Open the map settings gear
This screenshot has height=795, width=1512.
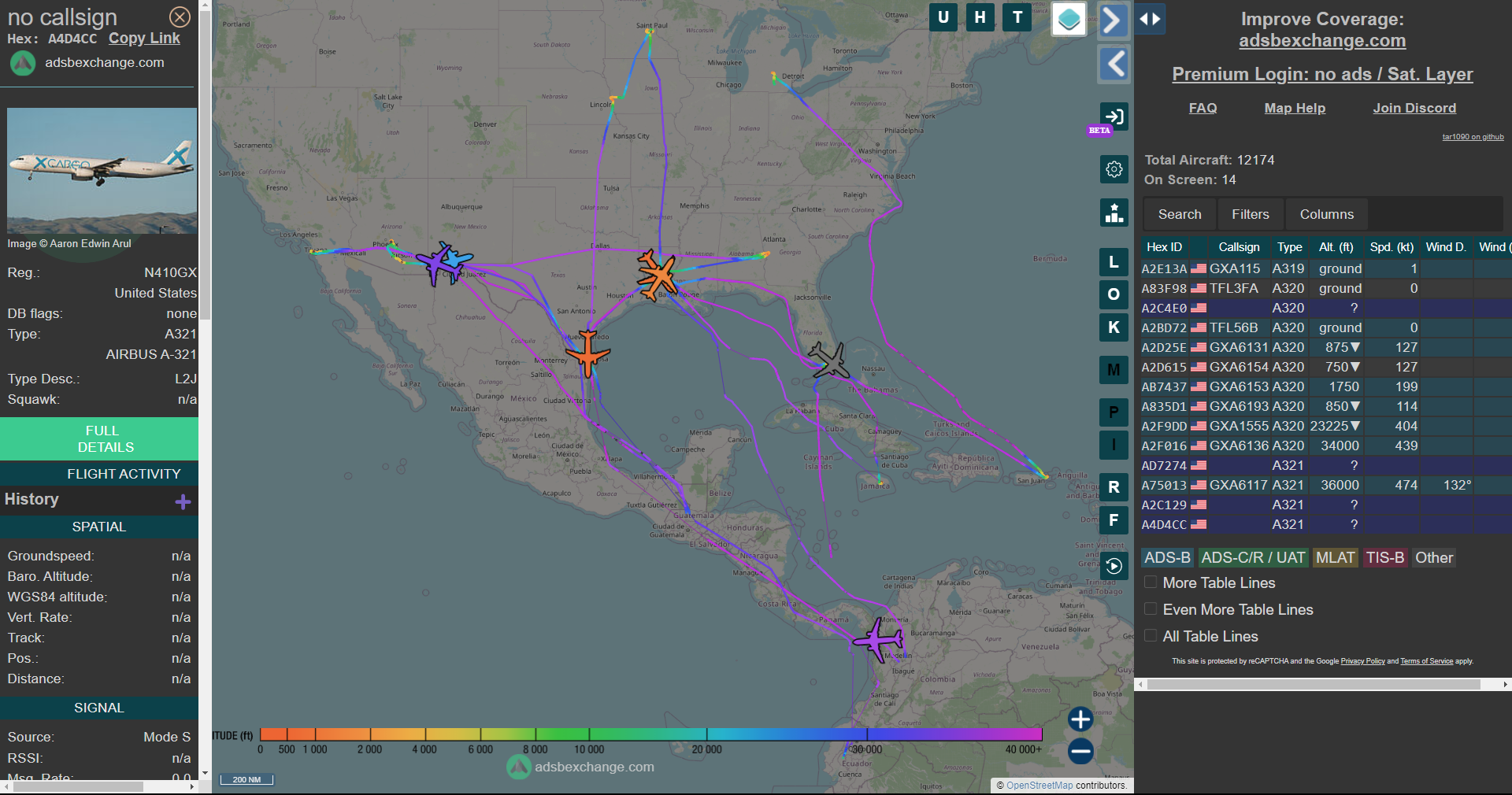point(1114,168)
